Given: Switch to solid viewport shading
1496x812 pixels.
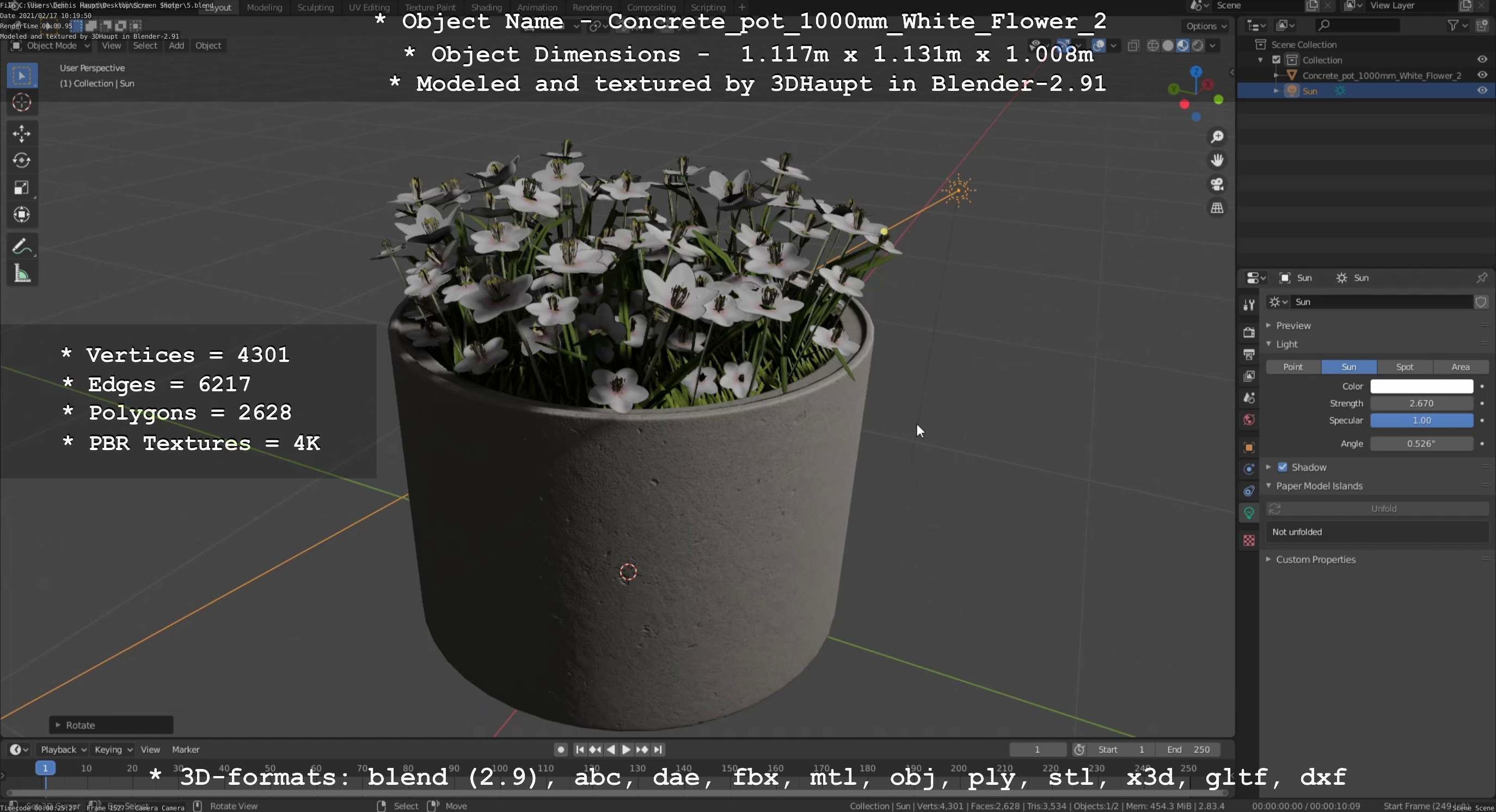Looking at the screenshot, I should pos(1168,45).
